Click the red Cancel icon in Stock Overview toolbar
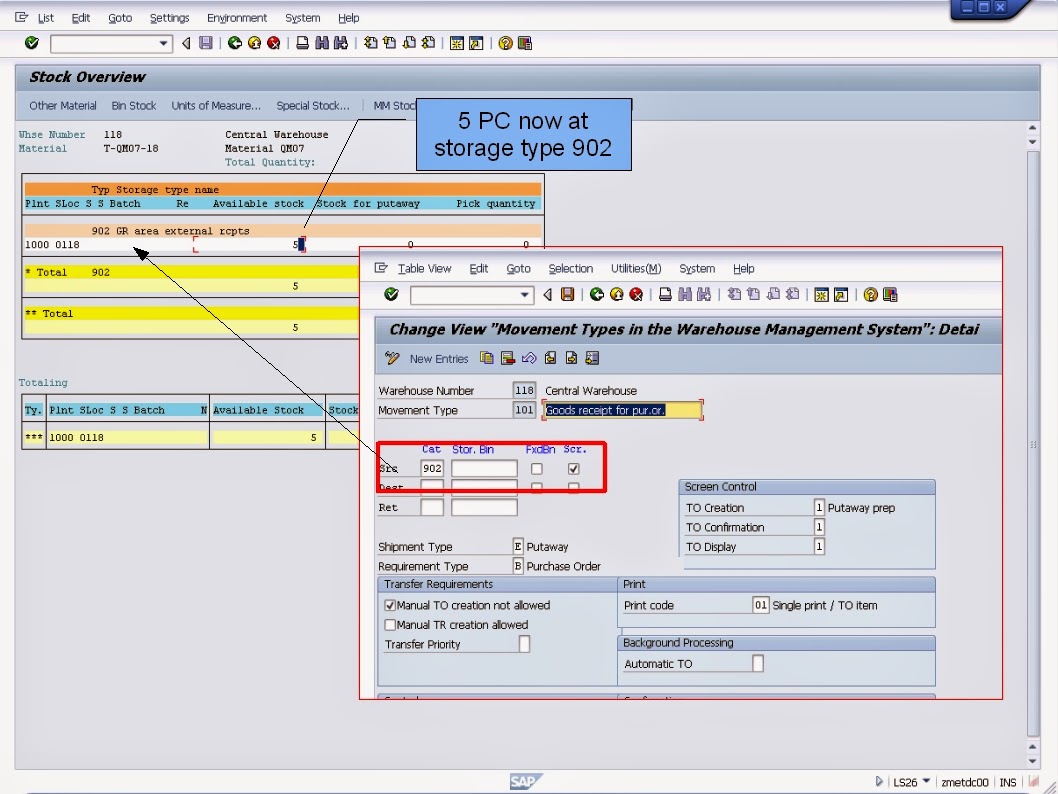Viewport: 1058px width, 794px height. point(273,43)
